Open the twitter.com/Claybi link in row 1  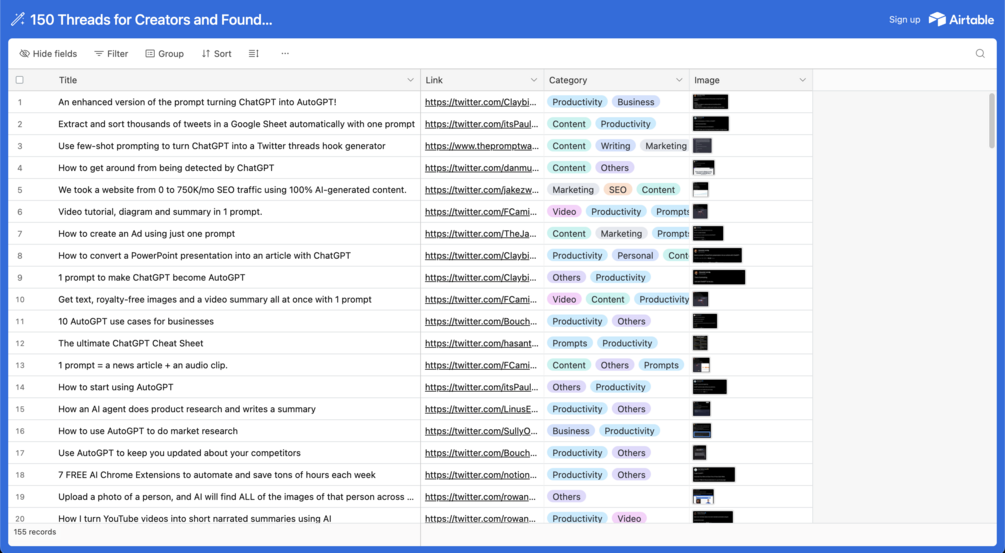[481, 102]
